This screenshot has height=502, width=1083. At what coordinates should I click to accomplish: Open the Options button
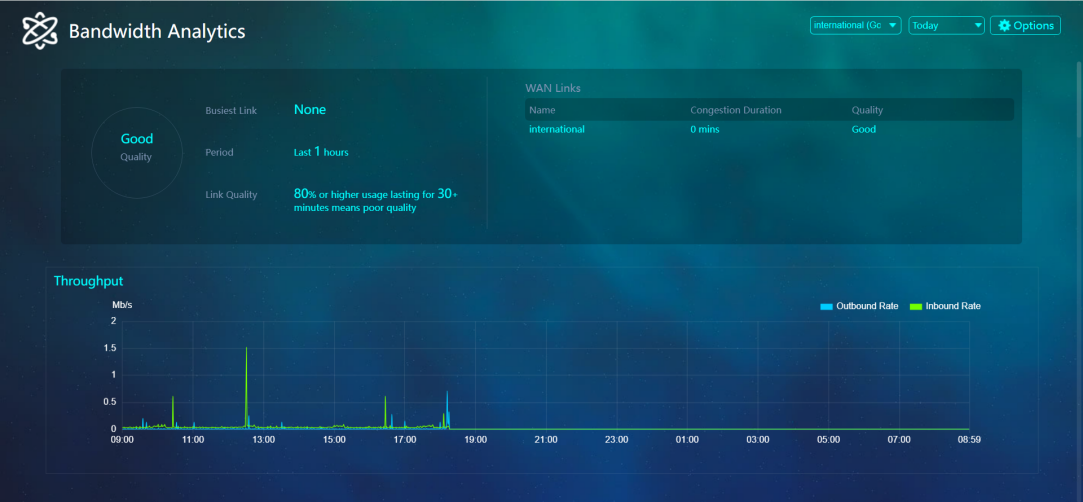[1025, 26]
